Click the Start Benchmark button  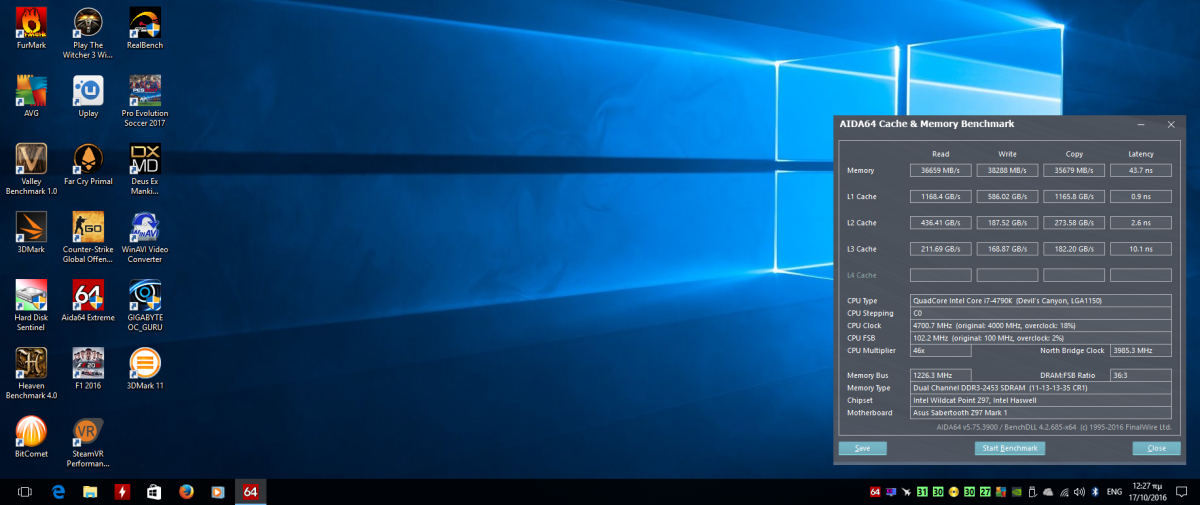(1010, 448)
